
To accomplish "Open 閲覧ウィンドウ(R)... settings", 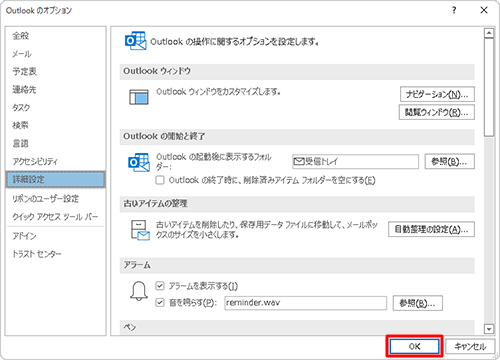I will [437, 112].
